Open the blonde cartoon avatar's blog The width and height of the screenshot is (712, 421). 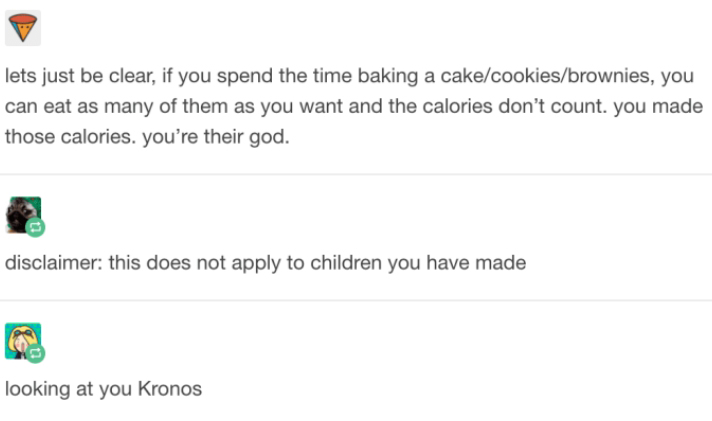(x=21, y=340)
